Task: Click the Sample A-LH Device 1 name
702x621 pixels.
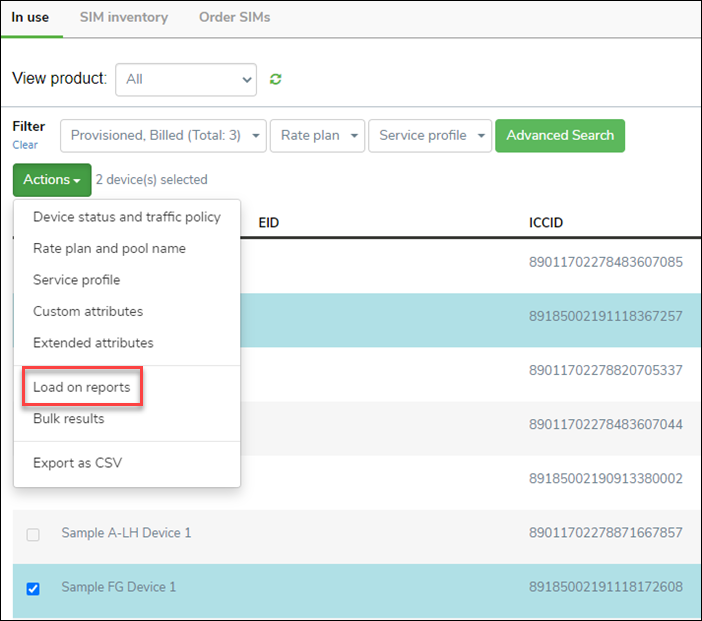Action: tap(126, 533)
